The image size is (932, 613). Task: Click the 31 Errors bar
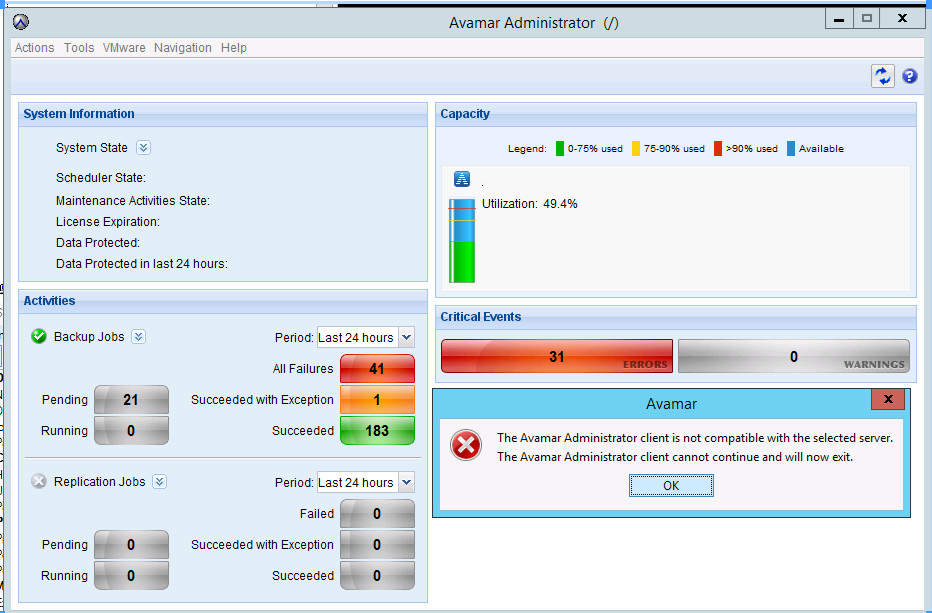556,356
